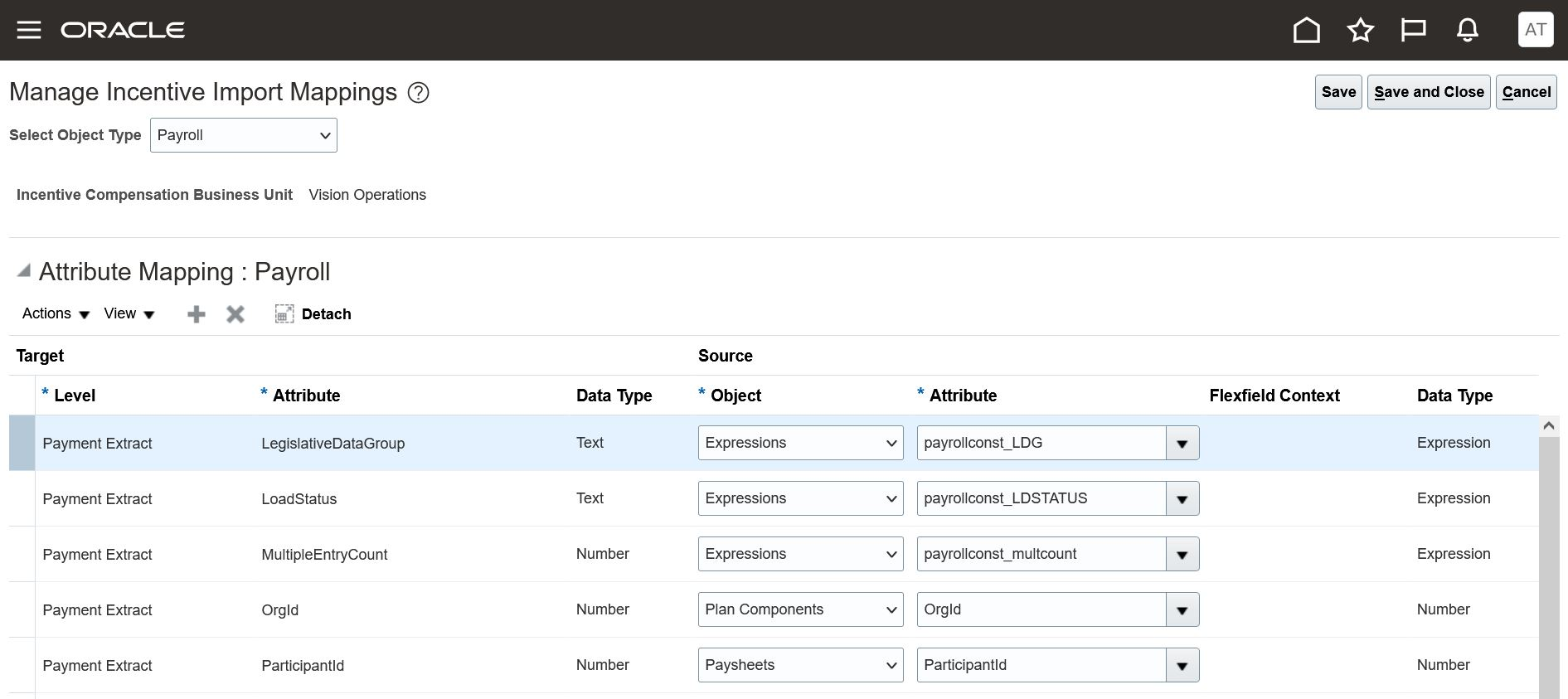Viewport: 1568px width, 699px height.
Task: Add a new mapping row with plus icon
Action: point(197,314)
